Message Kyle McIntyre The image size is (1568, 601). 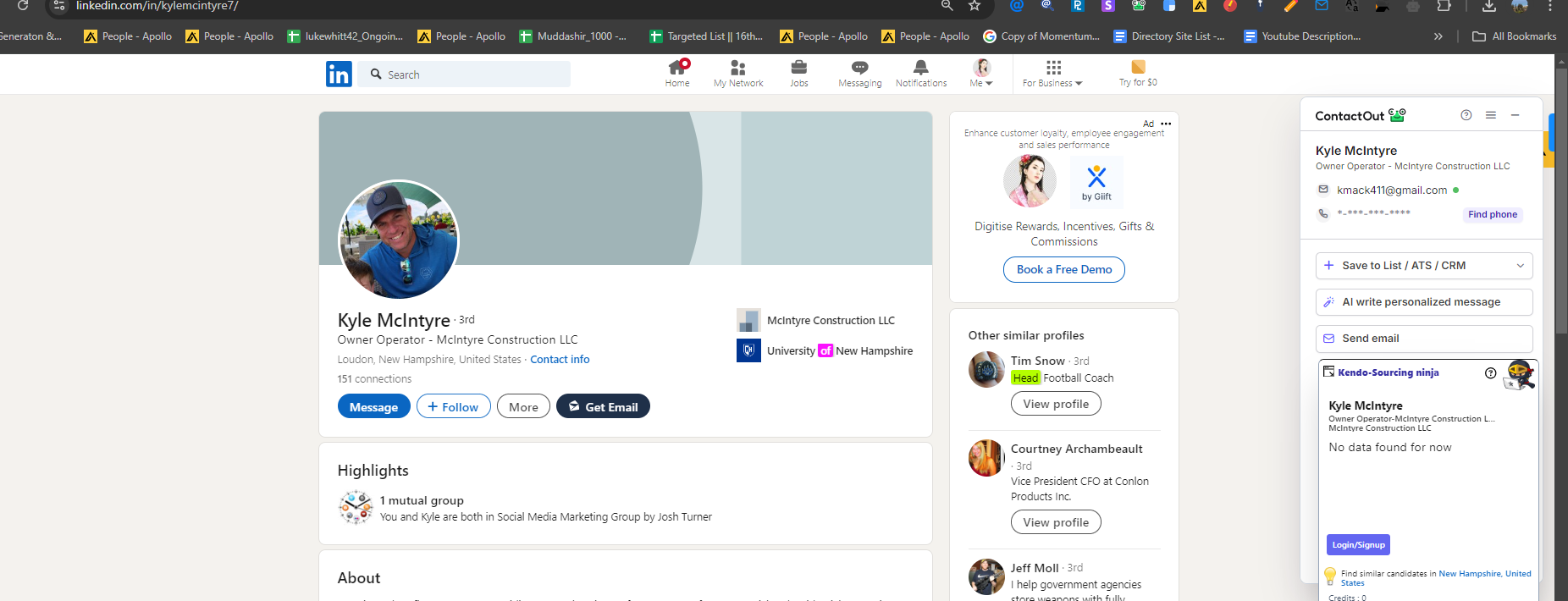click(x=373, y=406)
